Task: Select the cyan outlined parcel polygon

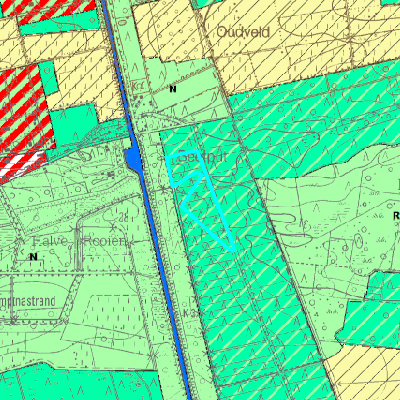Action: click(x=201, y=200)
